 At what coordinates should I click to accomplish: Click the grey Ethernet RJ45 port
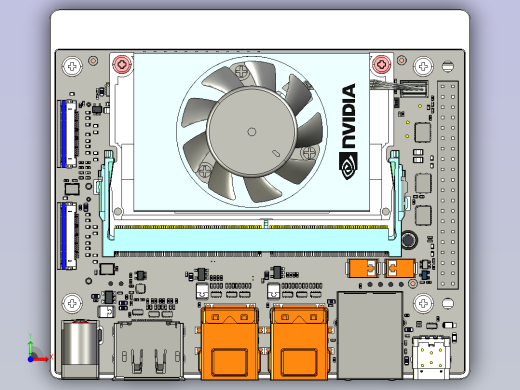tap(370, 335)
